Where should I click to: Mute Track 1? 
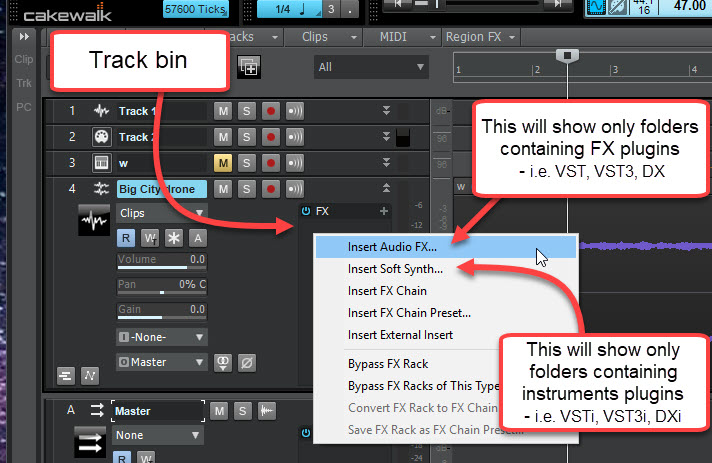[x=223, y=111]
